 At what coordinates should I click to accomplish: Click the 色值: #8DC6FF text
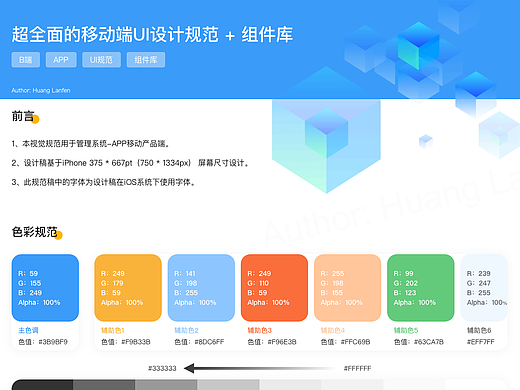199,342
